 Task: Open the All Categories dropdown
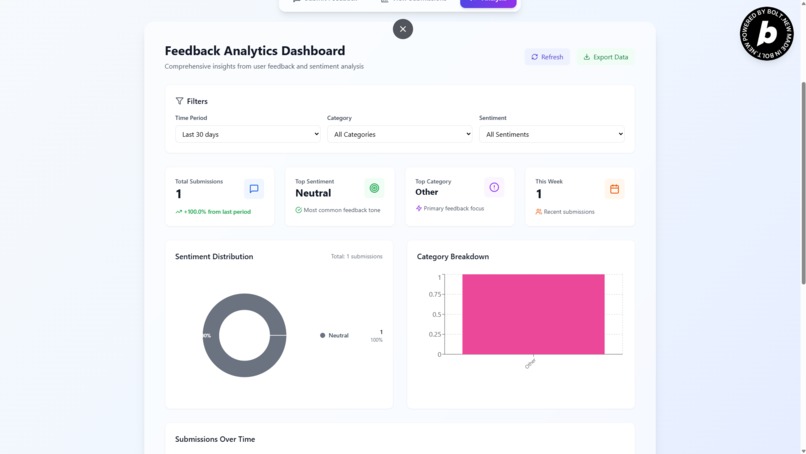pyautogui.click(x=399, y=134)
